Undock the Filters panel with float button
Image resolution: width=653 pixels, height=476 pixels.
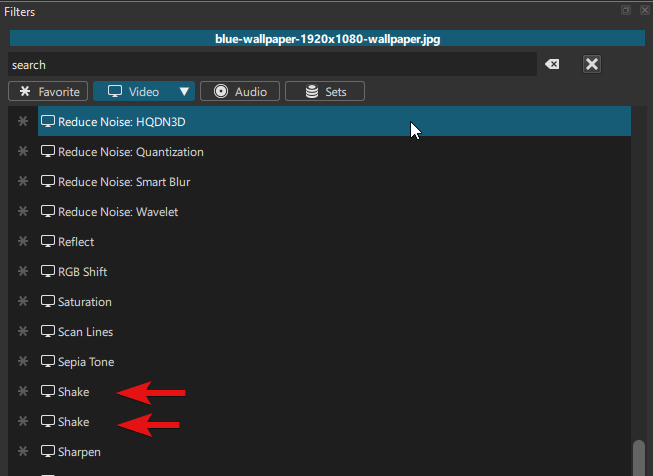coord(626,10)
